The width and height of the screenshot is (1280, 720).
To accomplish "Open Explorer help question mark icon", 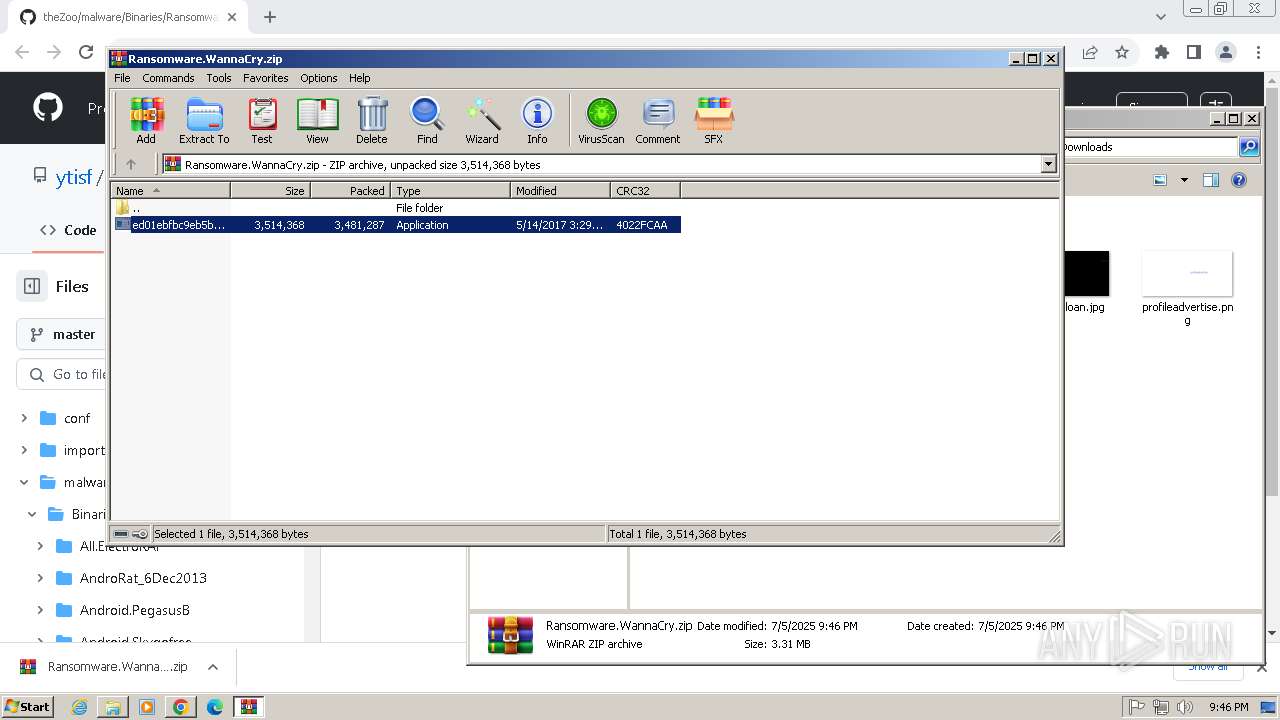I will coord(1239,180).
